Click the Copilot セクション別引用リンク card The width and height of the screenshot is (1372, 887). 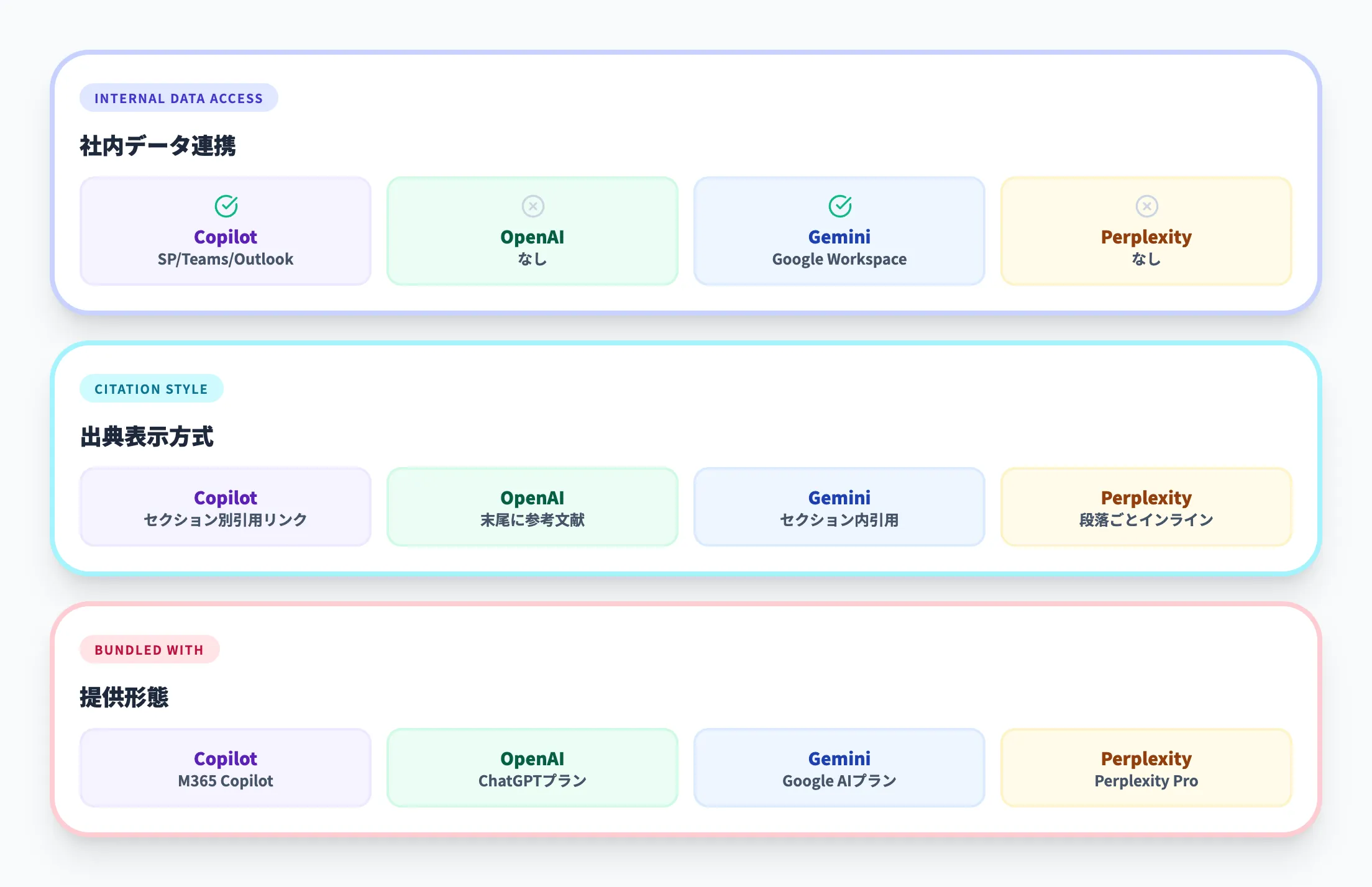coord(226,507)
